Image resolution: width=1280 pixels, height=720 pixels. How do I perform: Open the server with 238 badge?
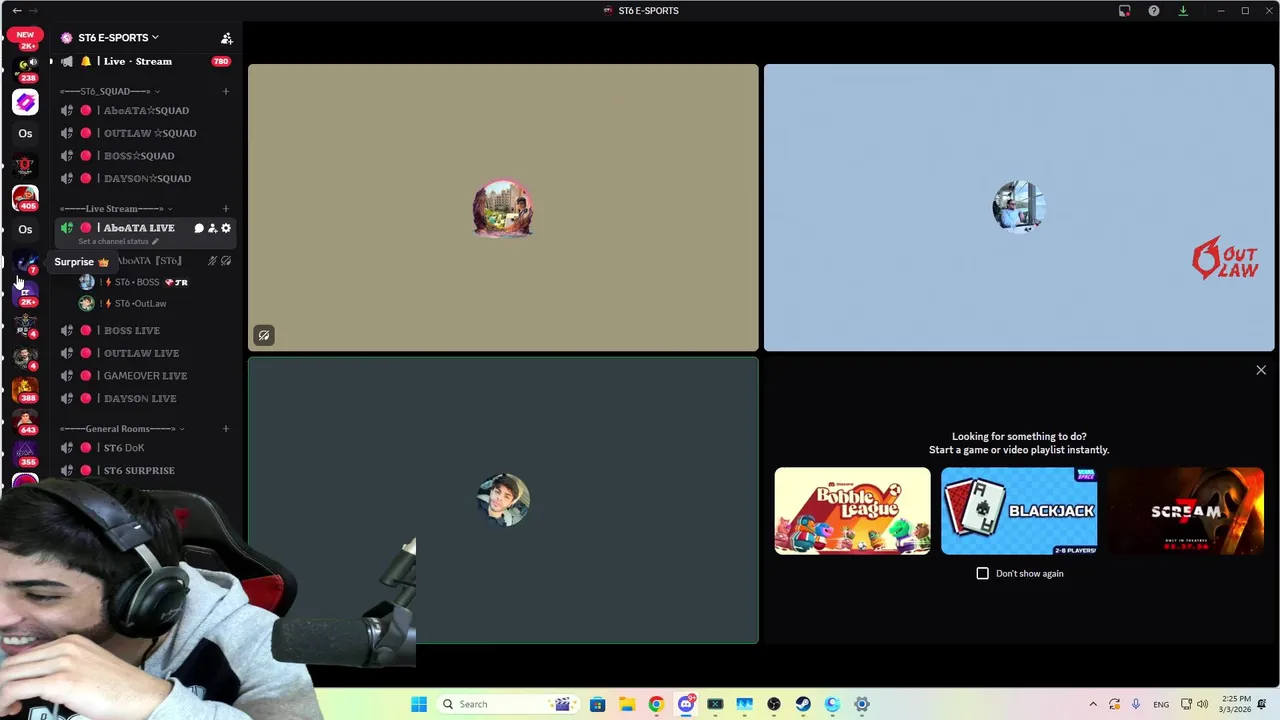click(x=25, y=68)
